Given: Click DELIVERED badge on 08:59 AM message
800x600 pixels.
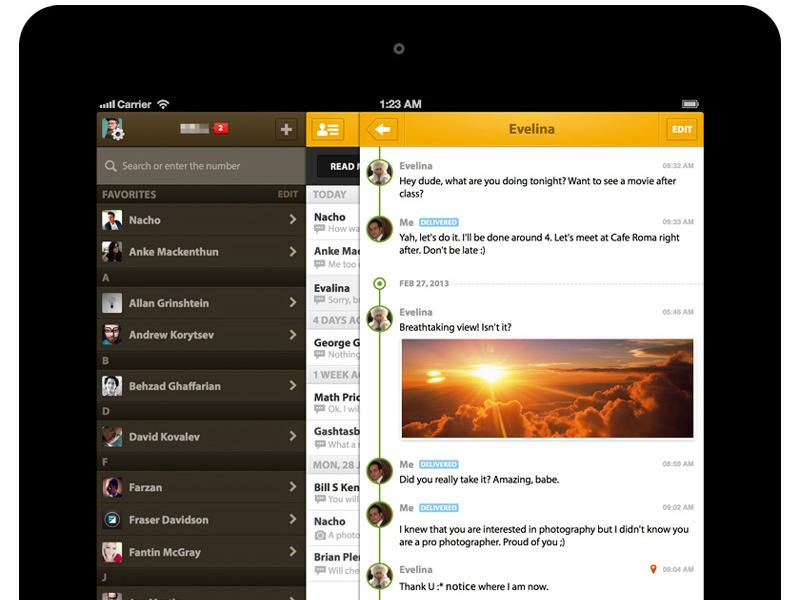Looking at the screenshot, I should (439, 464).
